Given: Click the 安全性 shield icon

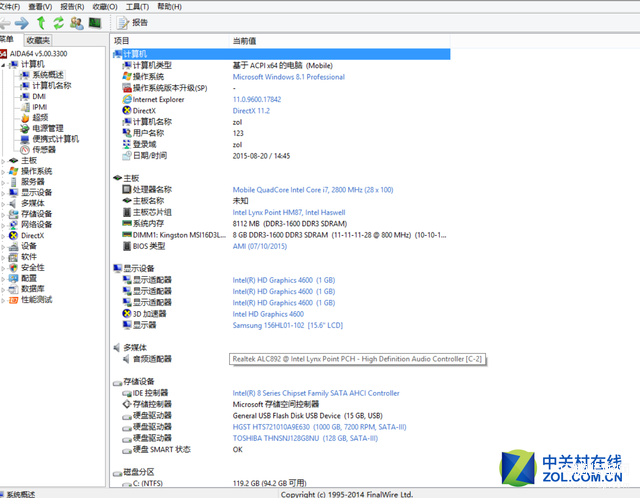Looking at the screenshot, I should coord(13,267).
